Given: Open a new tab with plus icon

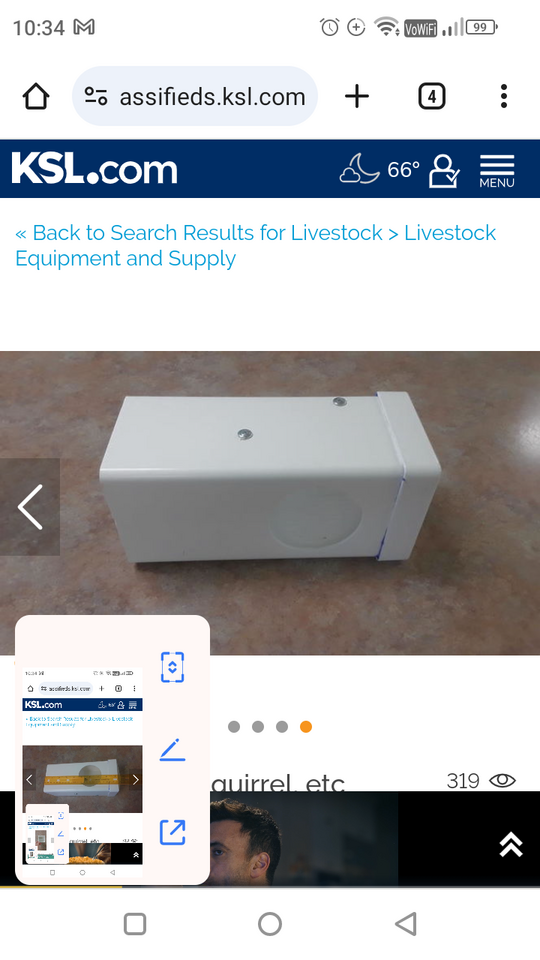Looking at the screenshot, I should [x=357, y=97].
